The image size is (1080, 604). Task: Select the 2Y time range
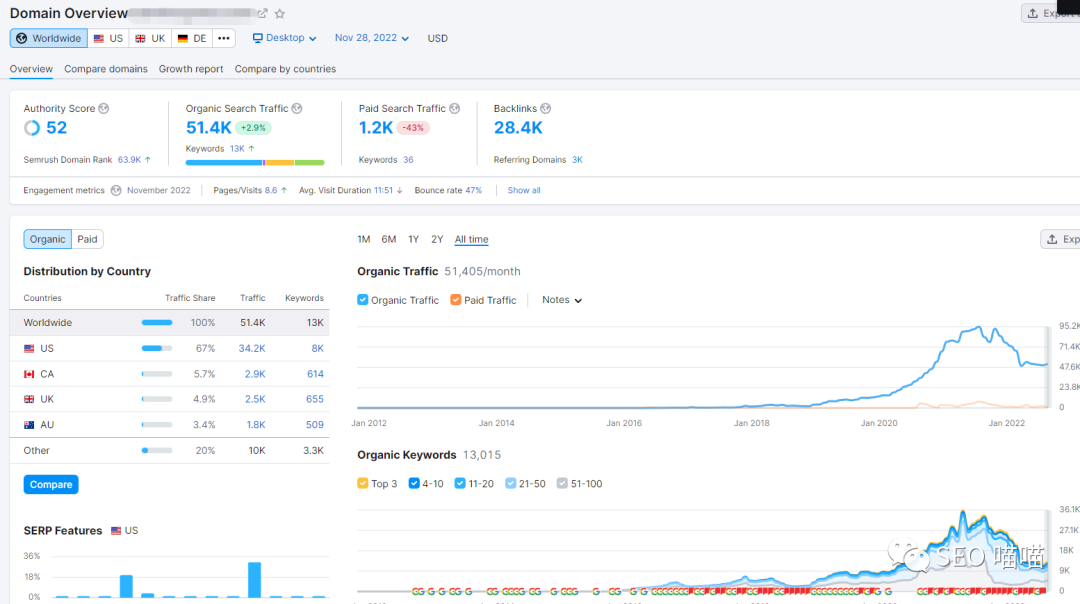pos(437,239)
